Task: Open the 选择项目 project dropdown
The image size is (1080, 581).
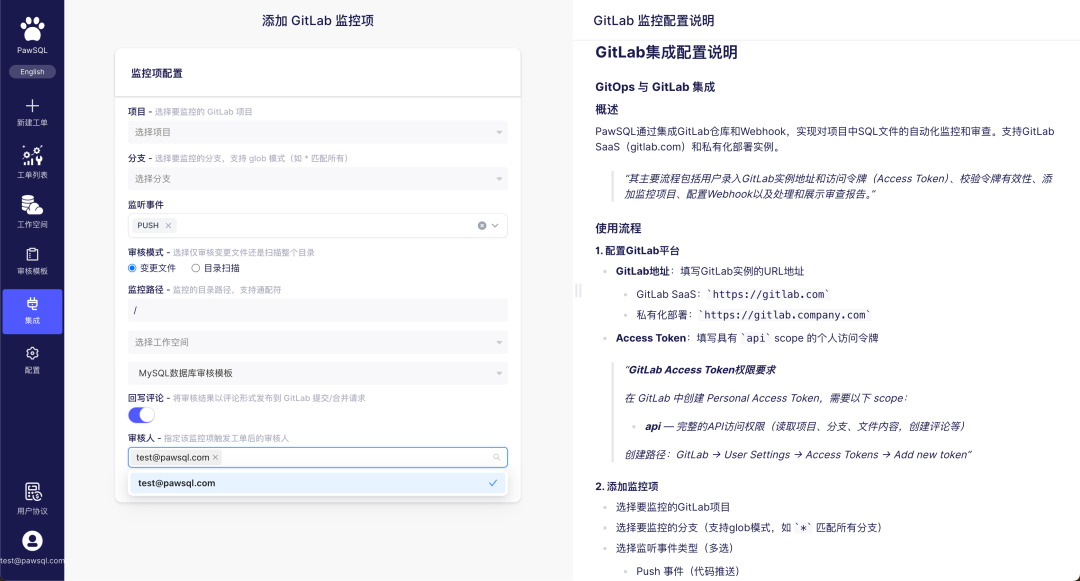Action: pos(318,132)
